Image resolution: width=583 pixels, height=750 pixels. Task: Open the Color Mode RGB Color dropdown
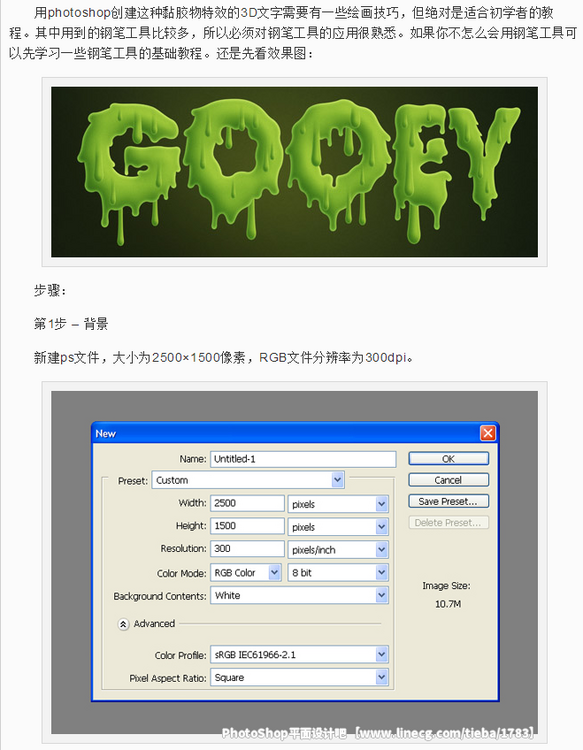coord(245,573)
